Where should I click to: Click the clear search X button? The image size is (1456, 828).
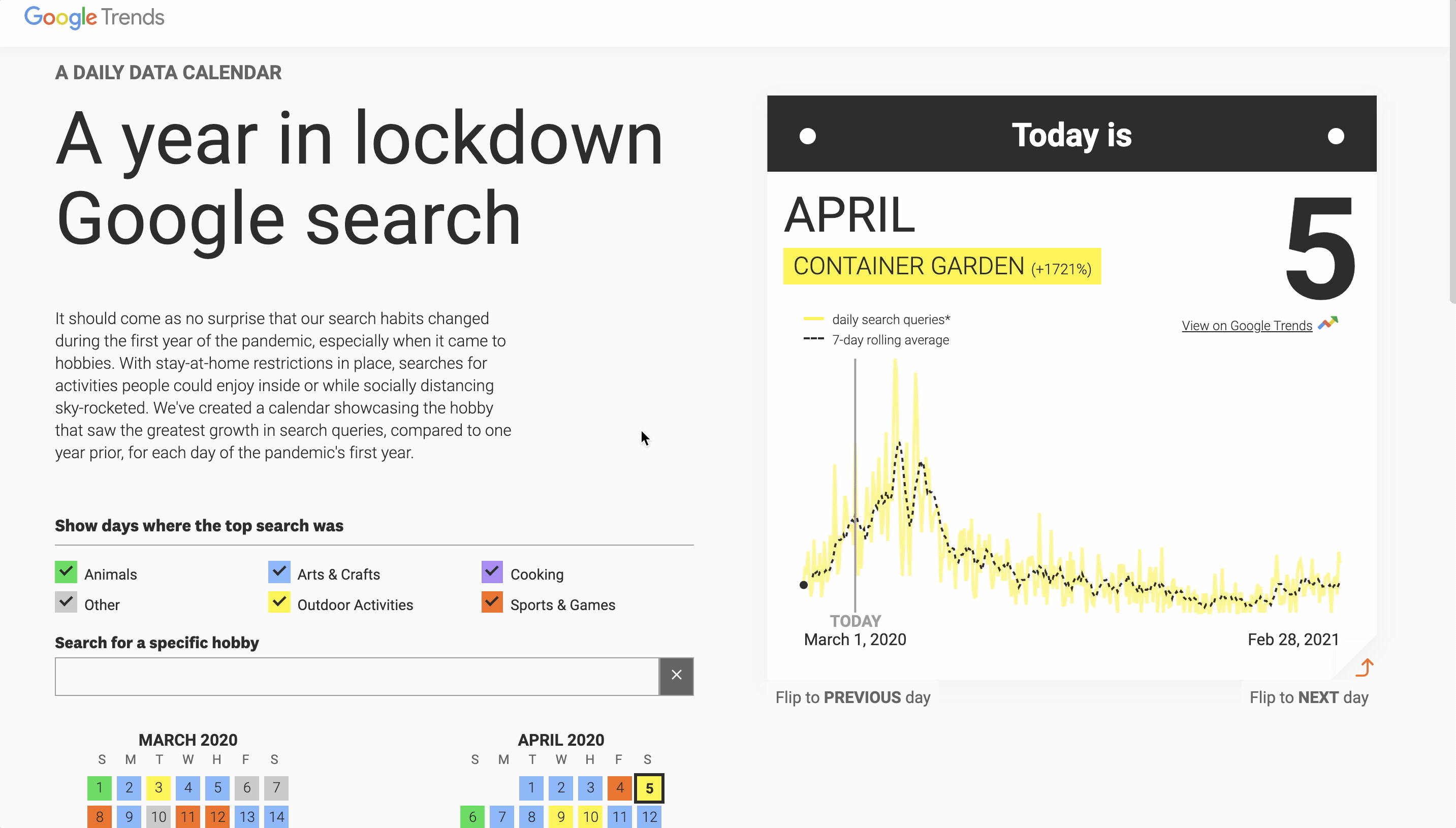[x=676, y=675]
